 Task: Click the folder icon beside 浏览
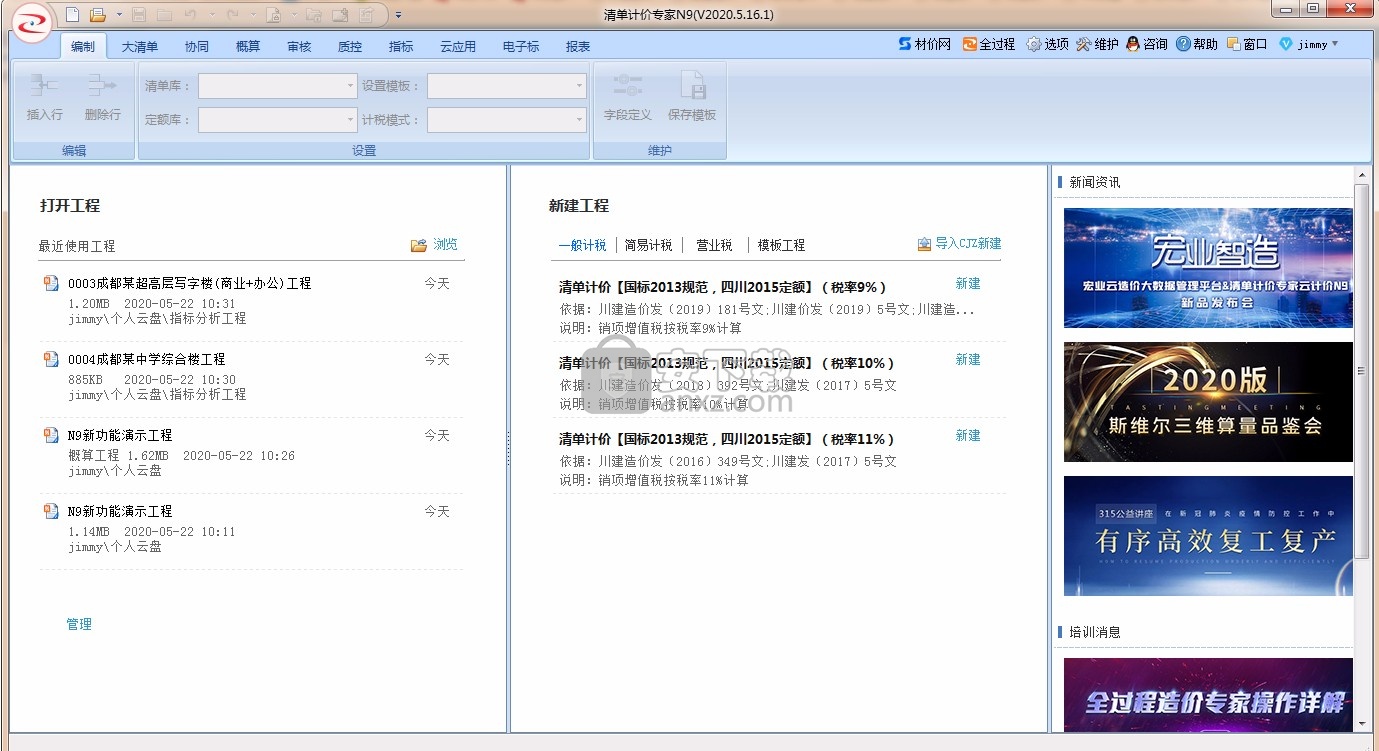(419, 245)
